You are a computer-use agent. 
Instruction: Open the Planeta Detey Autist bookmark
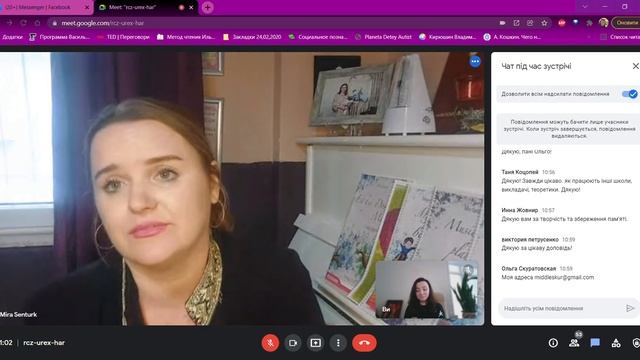coord(383,37)
